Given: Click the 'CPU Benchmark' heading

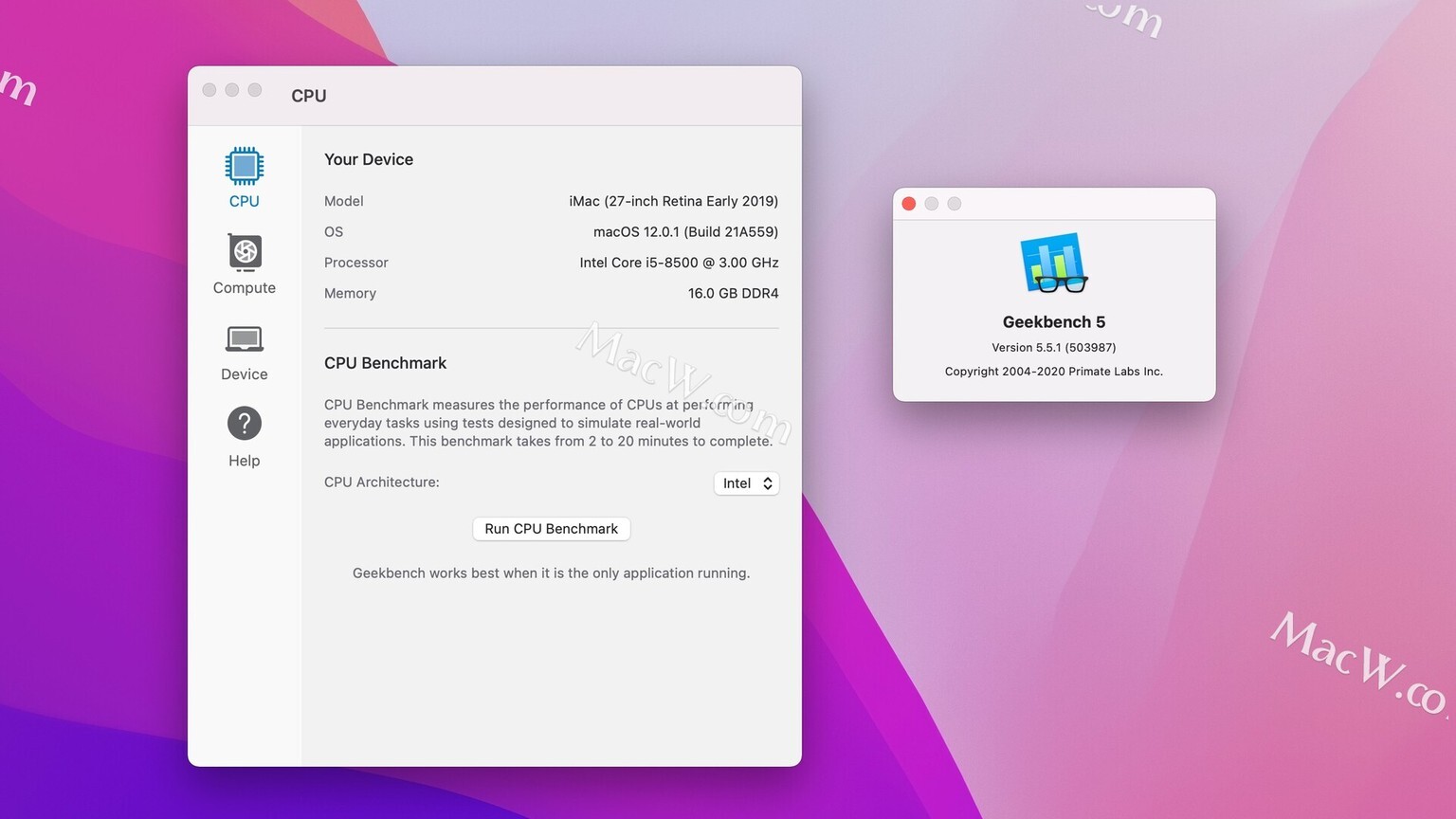Looking at the screenshot, I should point(385,363).
